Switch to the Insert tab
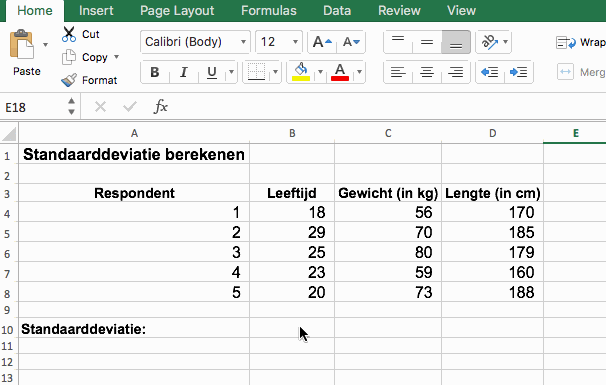 coord(96,10)
